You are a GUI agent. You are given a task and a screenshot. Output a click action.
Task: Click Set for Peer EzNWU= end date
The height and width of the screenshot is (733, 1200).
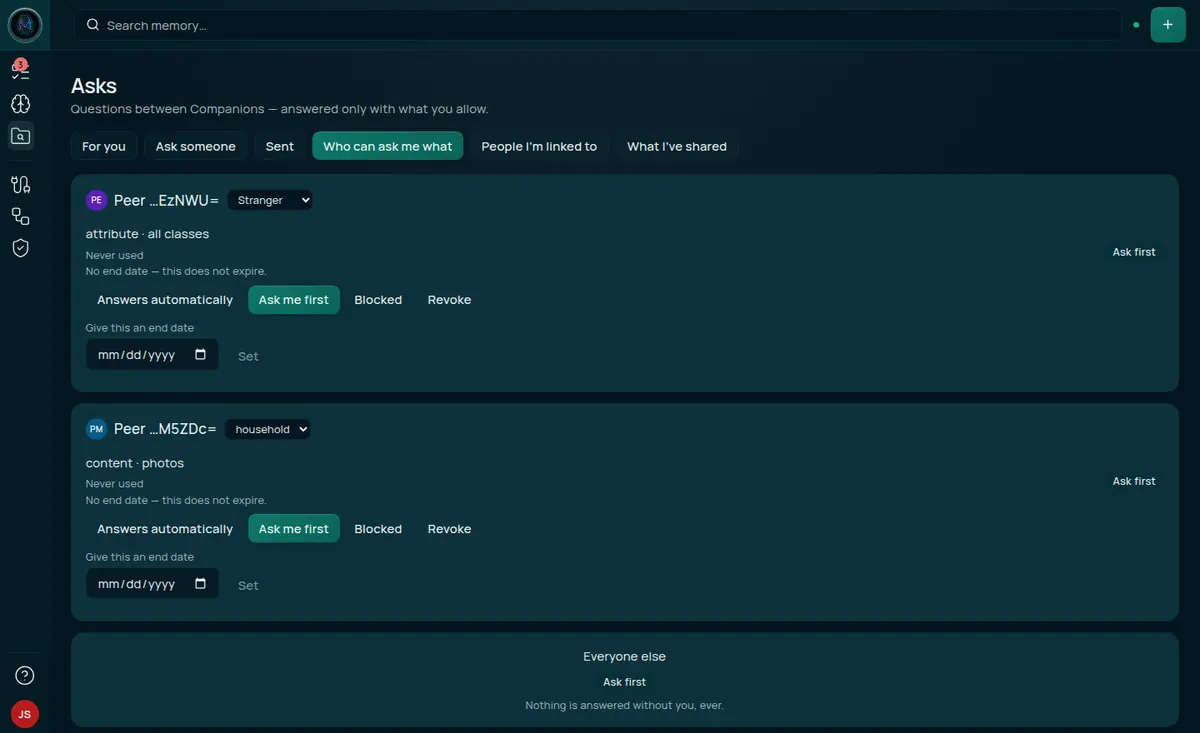(x=248, y=356)
